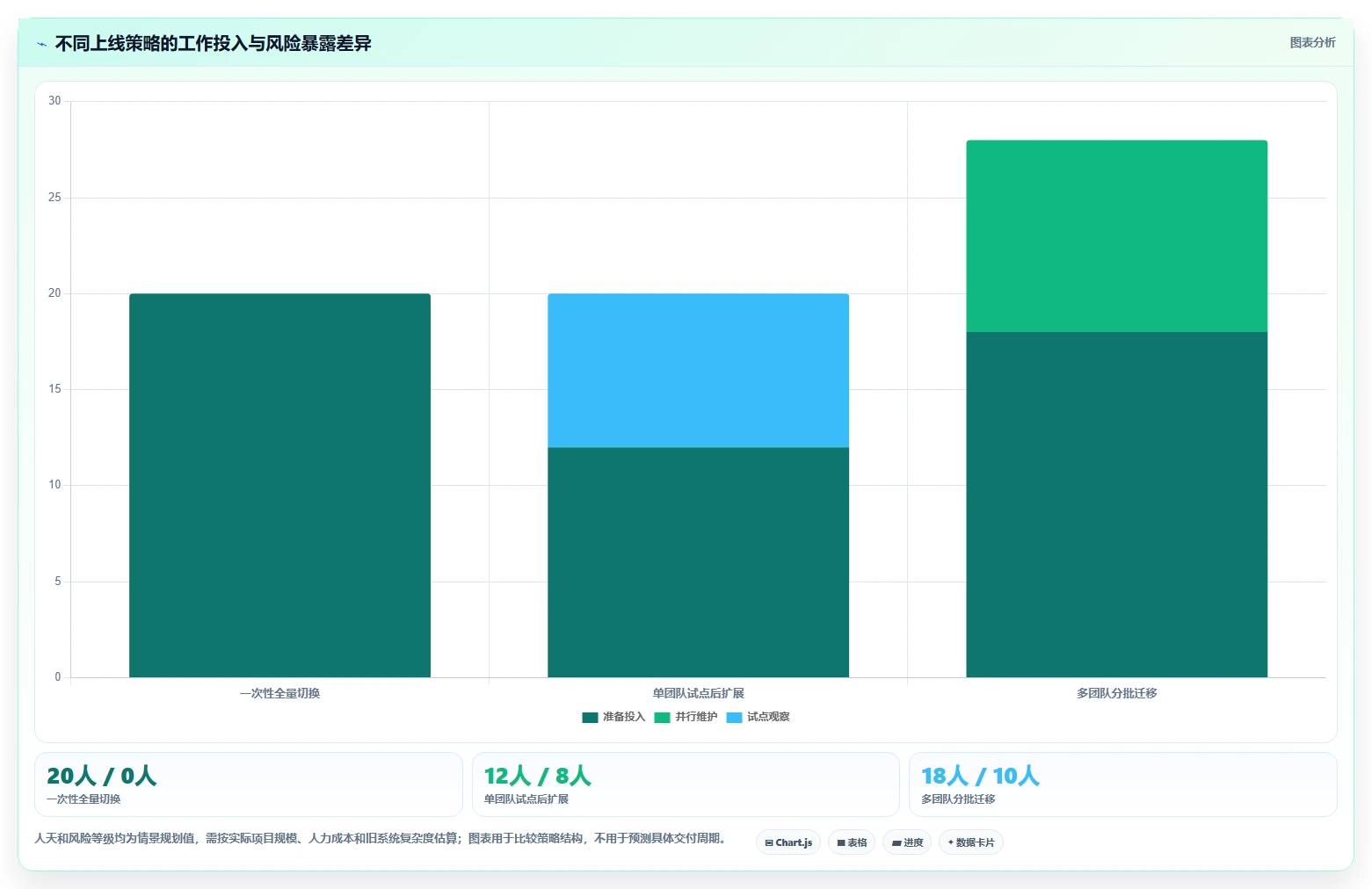1372x889 pixels.
Task: Hide the 并行维护 series via legend label
Action: tap(696, 717)
